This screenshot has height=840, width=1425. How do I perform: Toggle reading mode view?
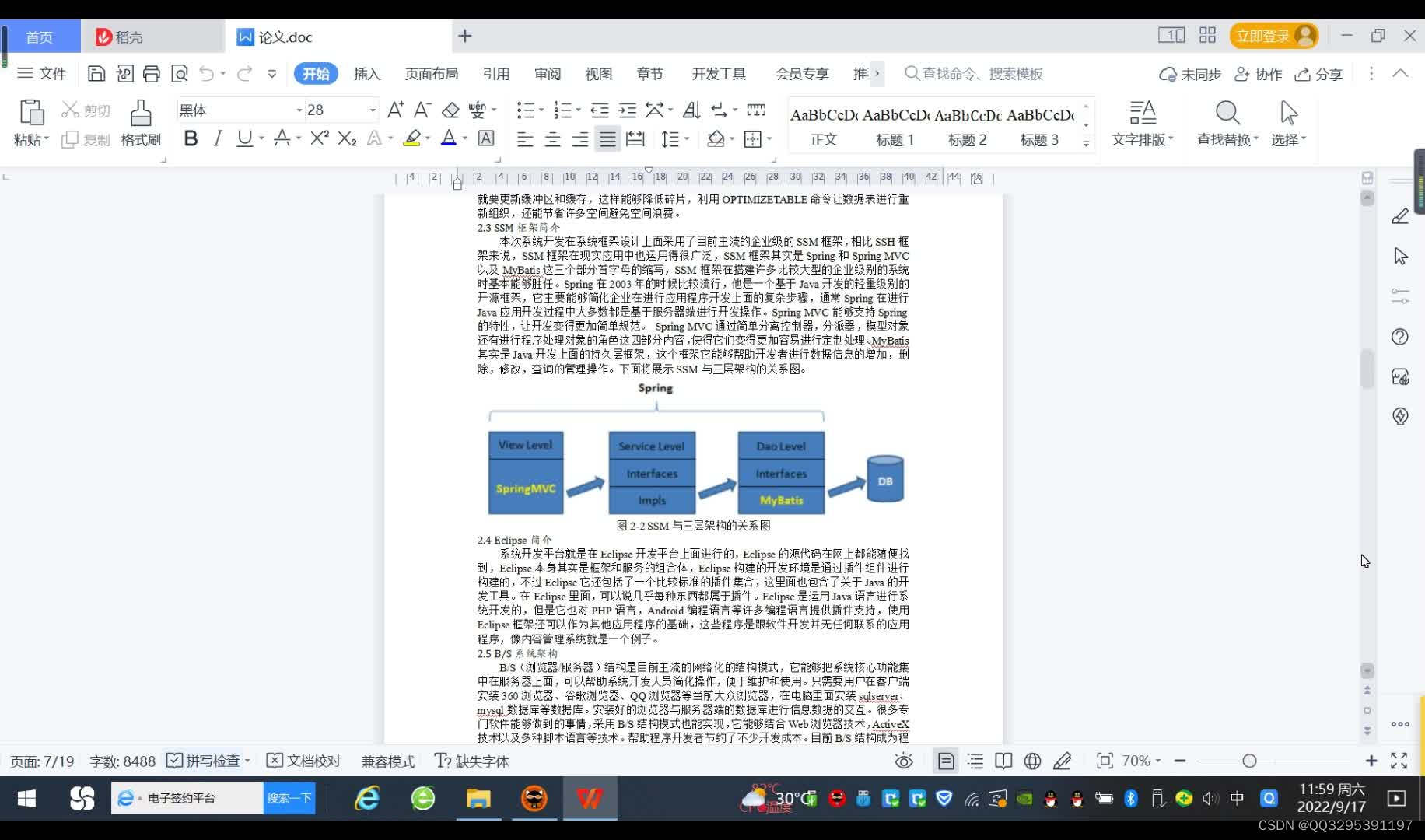click(x=1003, y=761)
